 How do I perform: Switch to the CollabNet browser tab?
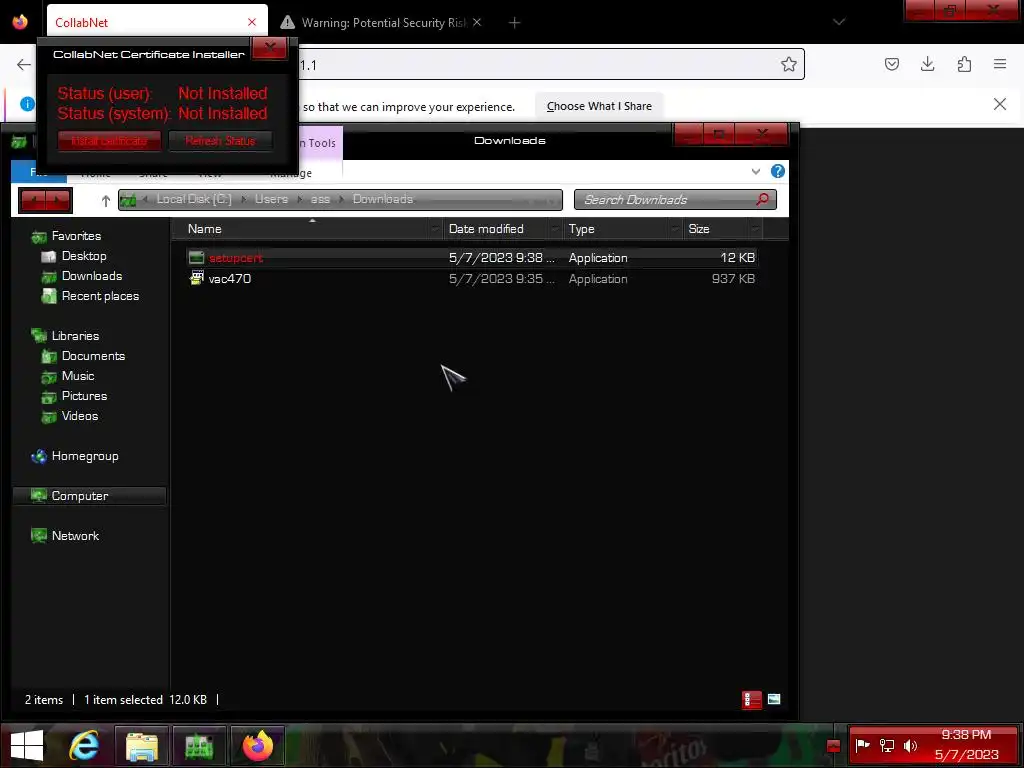coord(149,22)
